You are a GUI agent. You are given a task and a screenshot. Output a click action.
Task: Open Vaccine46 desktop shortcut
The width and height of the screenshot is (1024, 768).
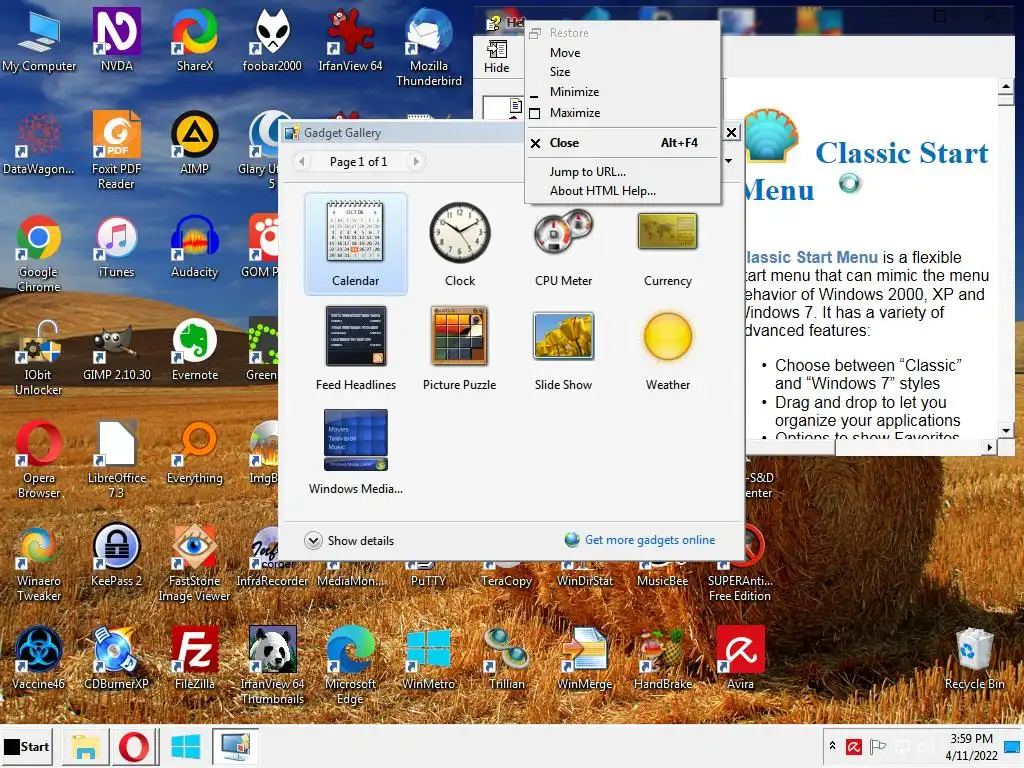(39, 658)
